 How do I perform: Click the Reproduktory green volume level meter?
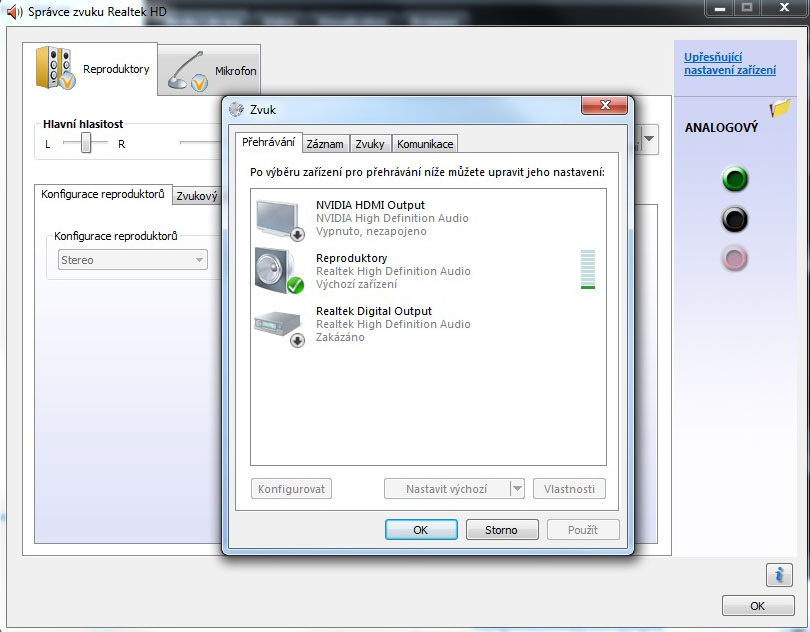[x=588, y=269]
